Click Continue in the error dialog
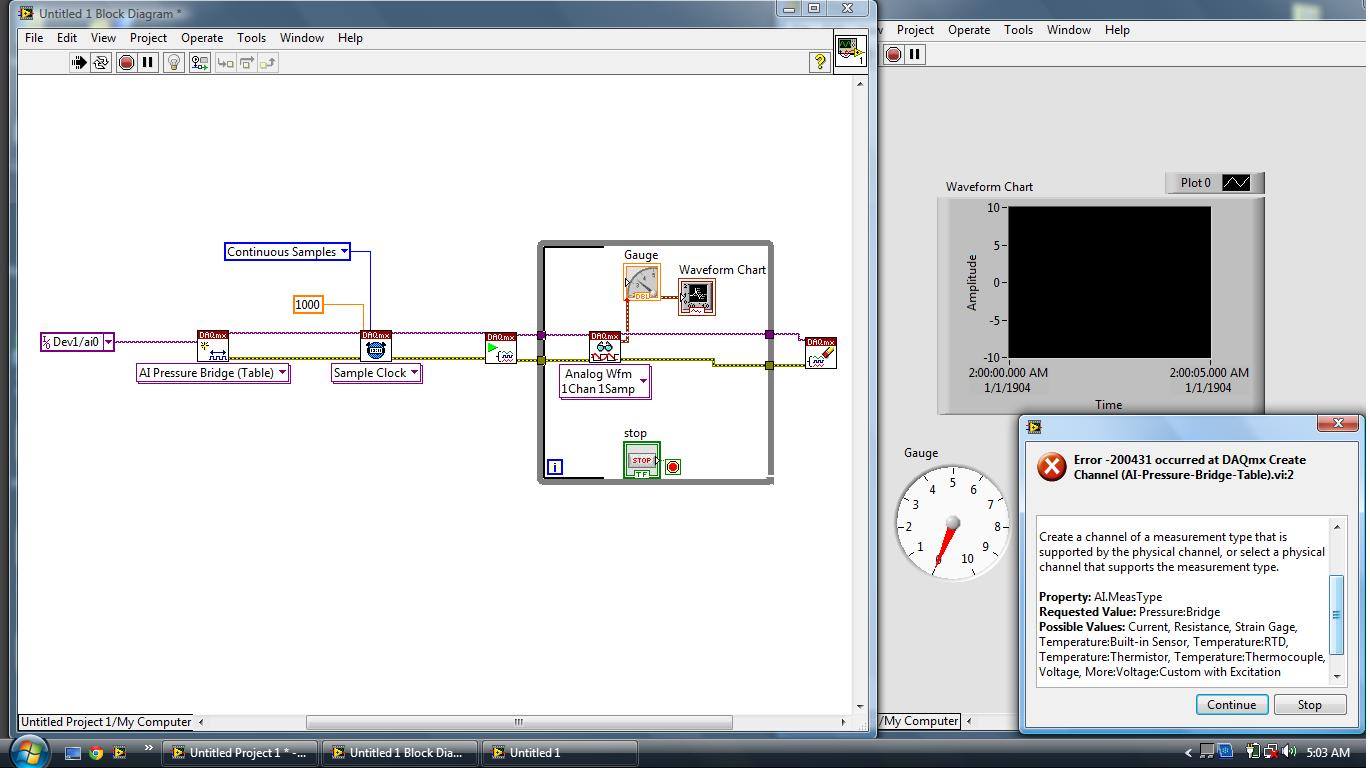The image size is (1370, 768). click(x=1231, y=705)
